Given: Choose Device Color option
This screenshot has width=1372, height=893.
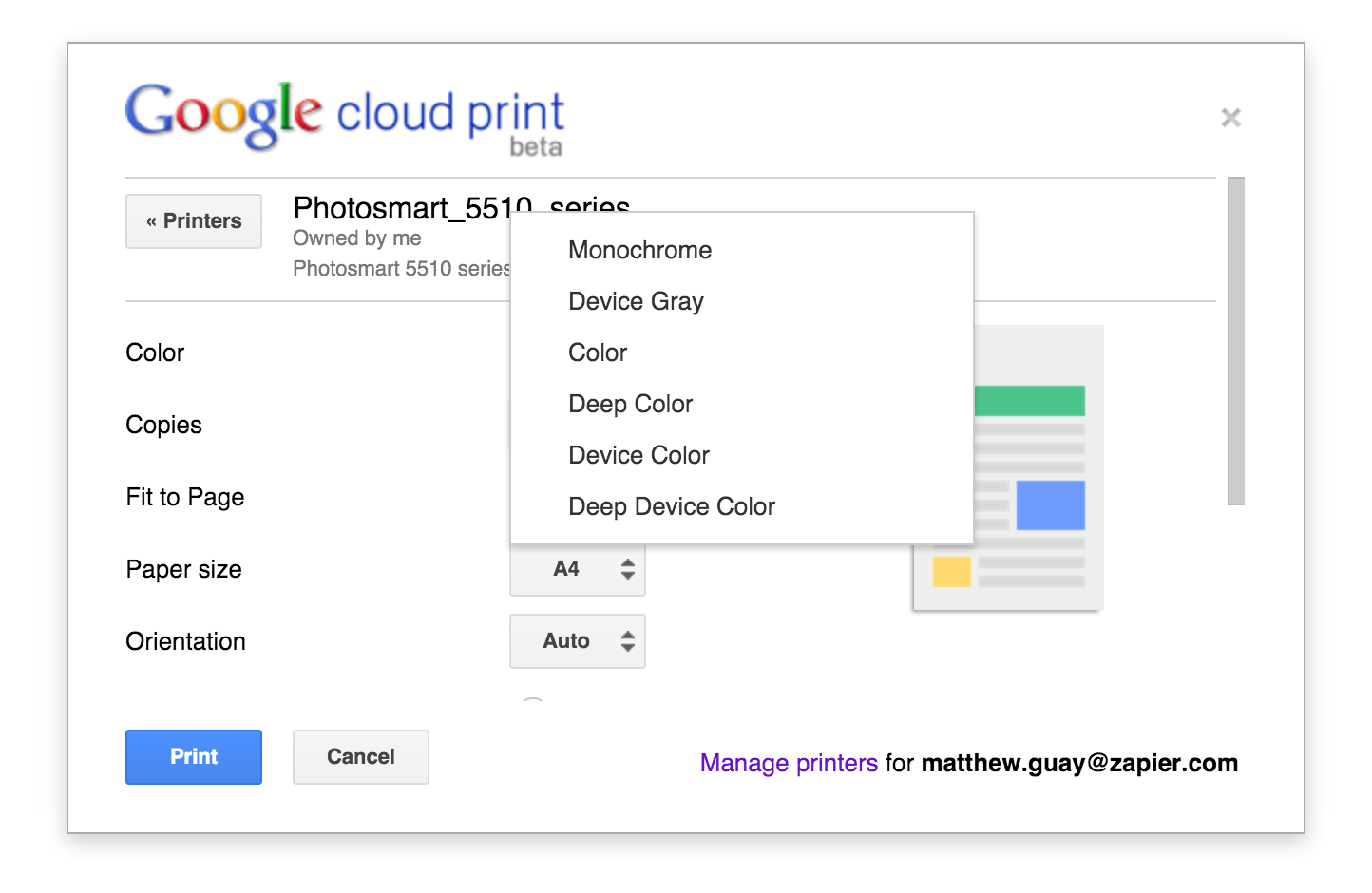Looking at the screenshot, I should pyautogui.click(x=742, y=455).
